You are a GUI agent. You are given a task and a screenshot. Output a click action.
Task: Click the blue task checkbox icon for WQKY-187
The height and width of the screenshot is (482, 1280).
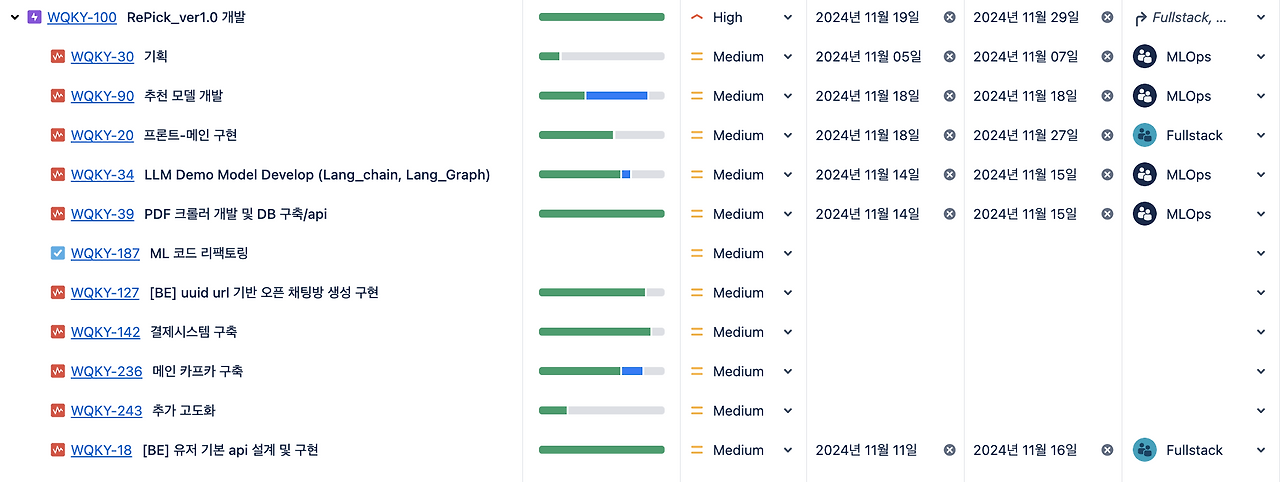click(x=58, y=253)
